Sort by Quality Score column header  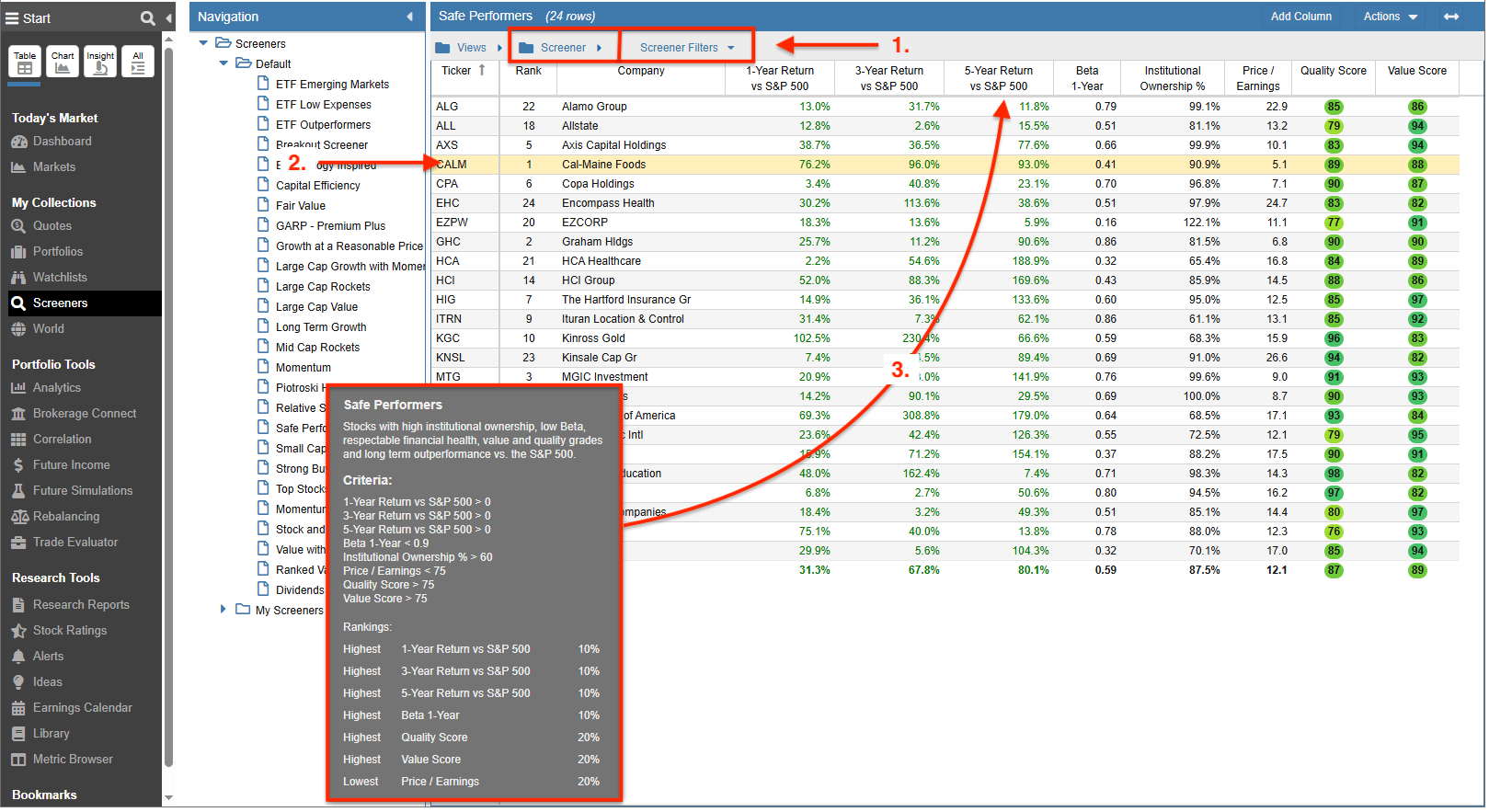pos(1333,78)
